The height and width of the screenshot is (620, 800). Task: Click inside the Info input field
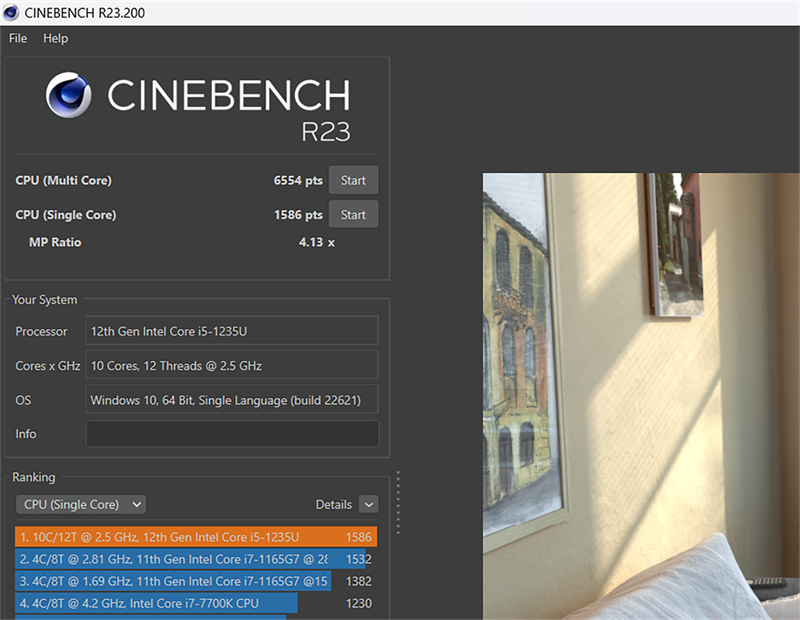coord(232,433)
